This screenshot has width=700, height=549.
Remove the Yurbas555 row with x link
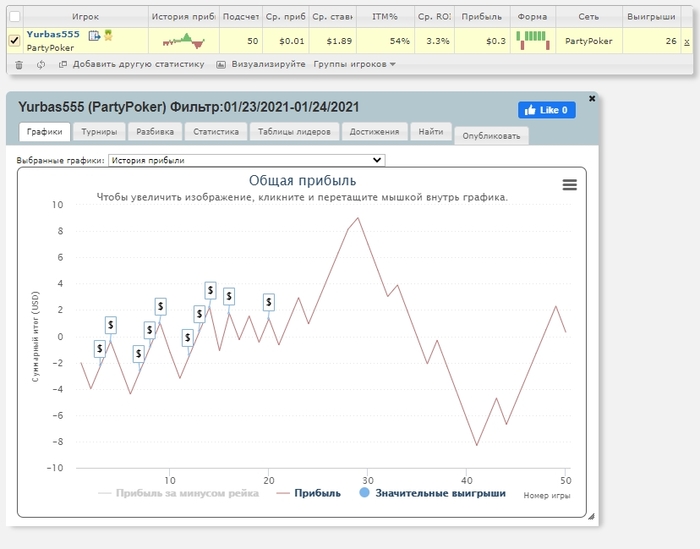point(687,42)
